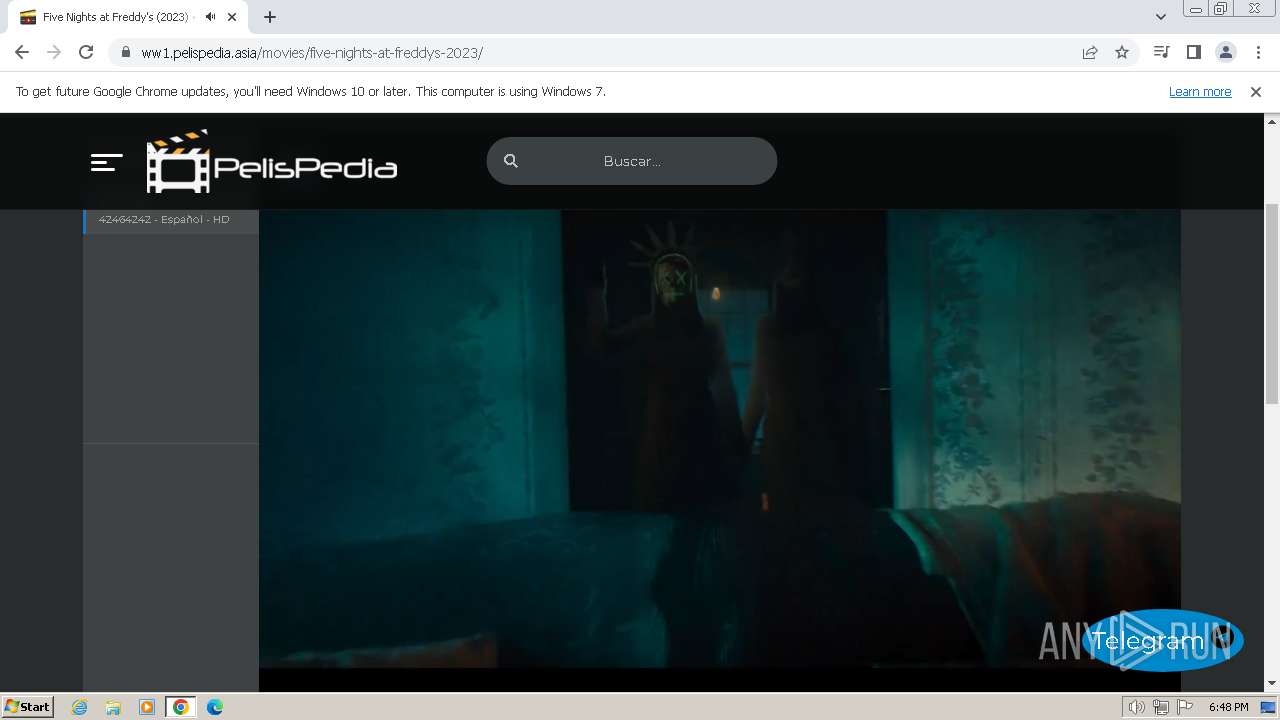Open Windows Media Player from taskbar

(147, 707)
